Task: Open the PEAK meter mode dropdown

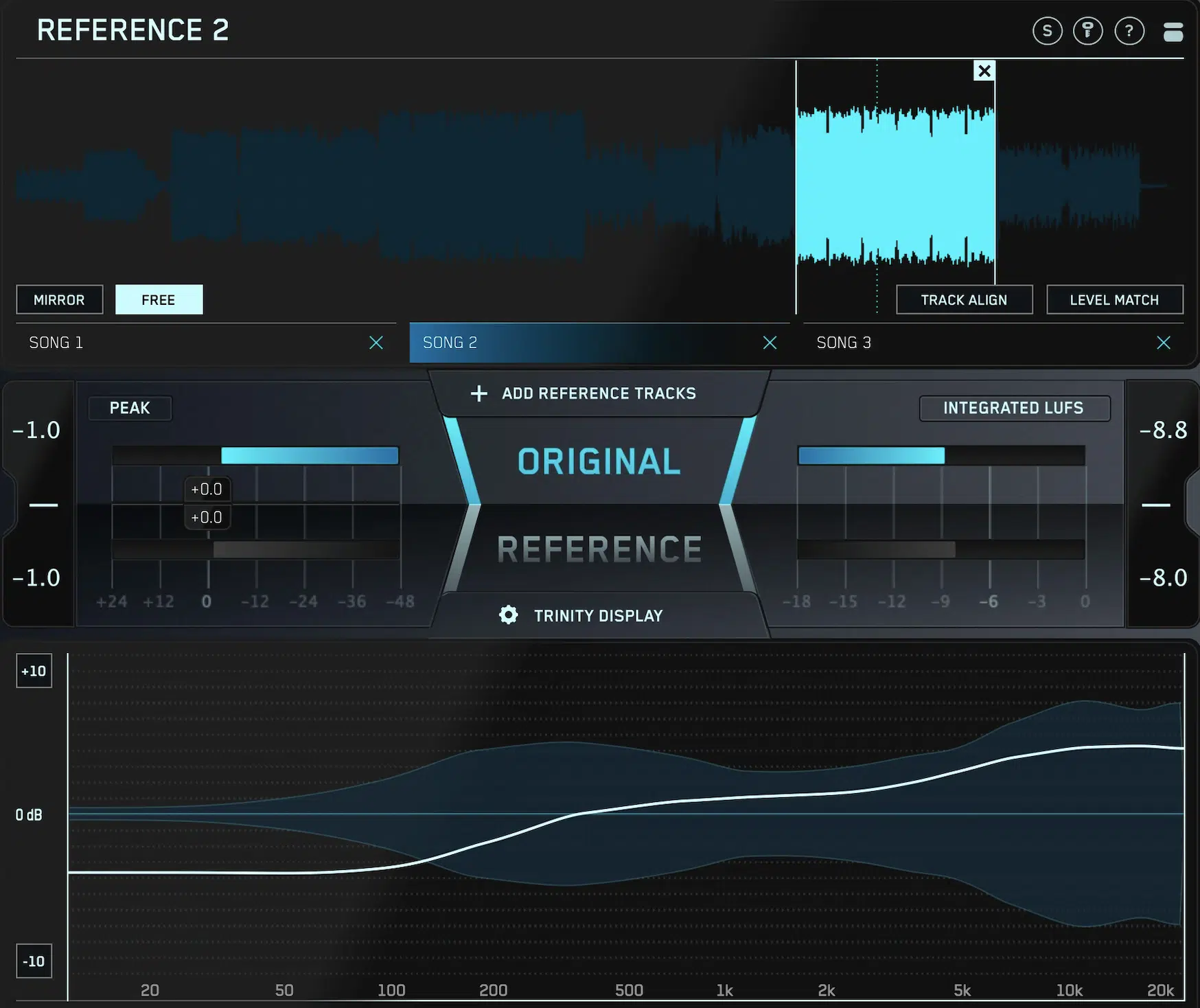Action: (130, 408)
